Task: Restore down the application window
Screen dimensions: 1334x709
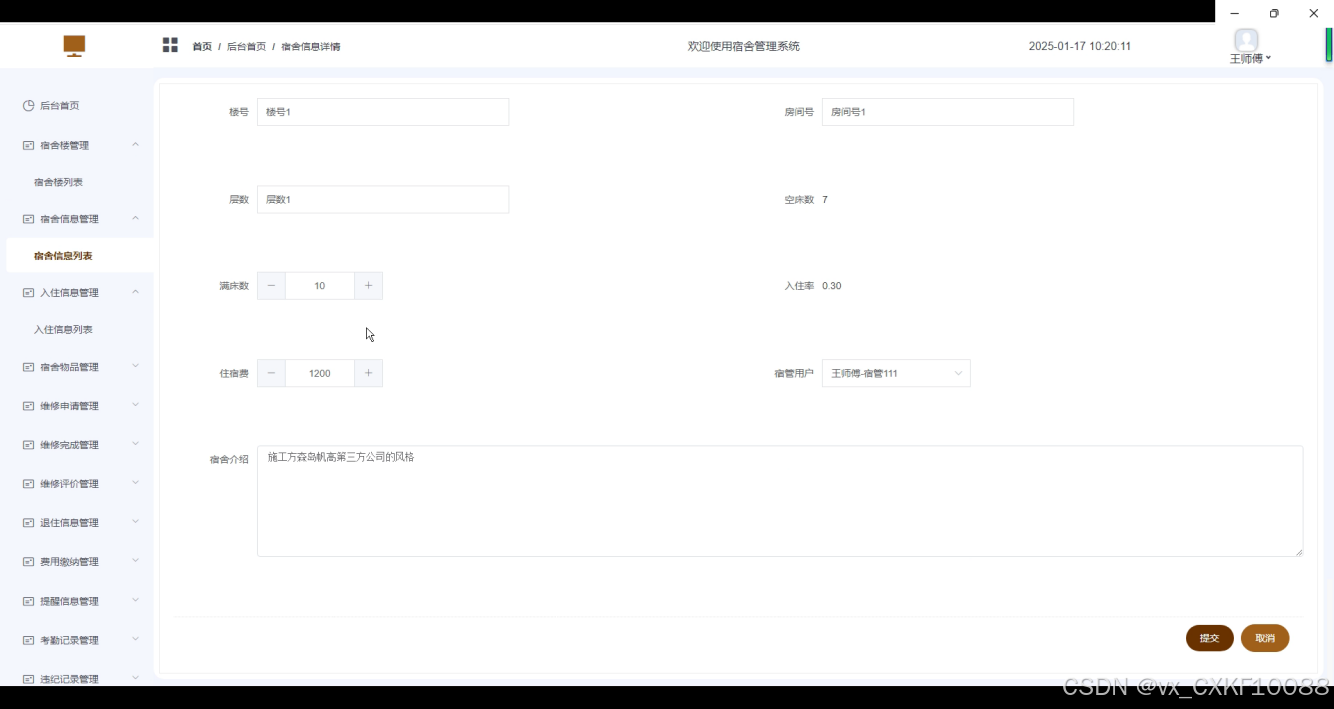Action: coord(1274,13)
